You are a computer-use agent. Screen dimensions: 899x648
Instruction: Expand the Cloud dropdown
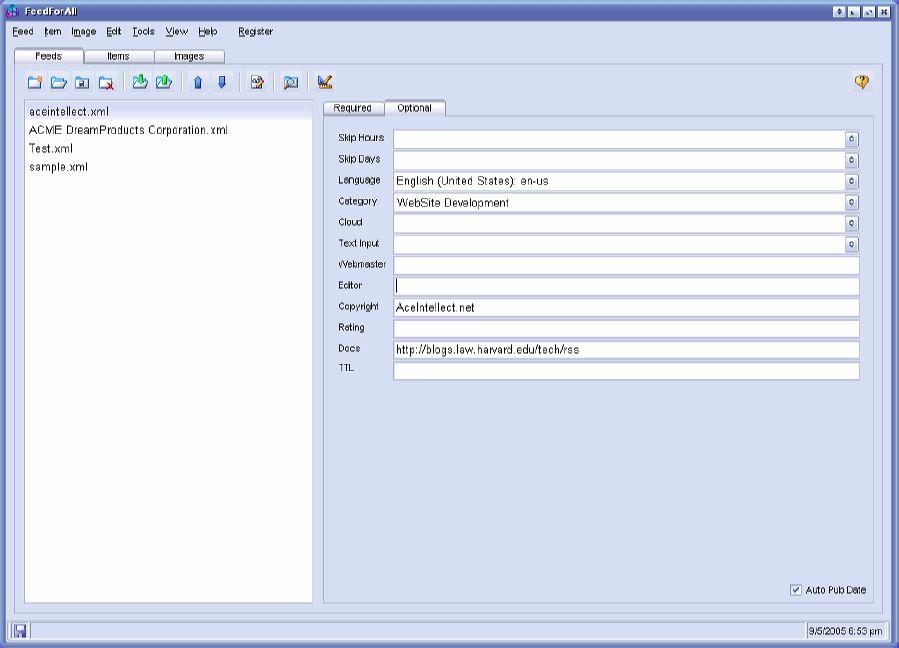pos(851,223)
